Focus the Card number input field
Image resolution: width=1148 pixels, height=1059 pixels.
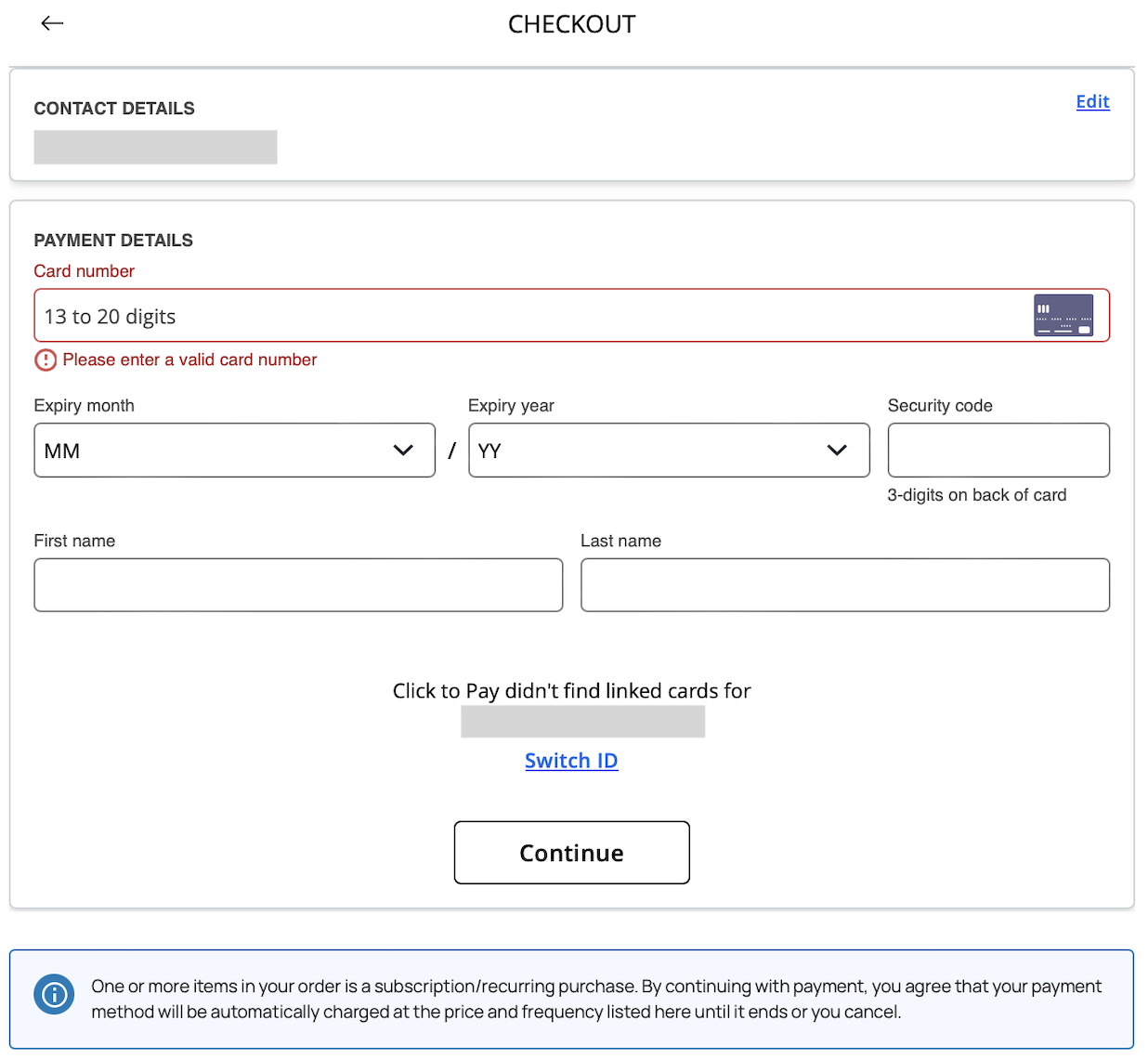529,317
